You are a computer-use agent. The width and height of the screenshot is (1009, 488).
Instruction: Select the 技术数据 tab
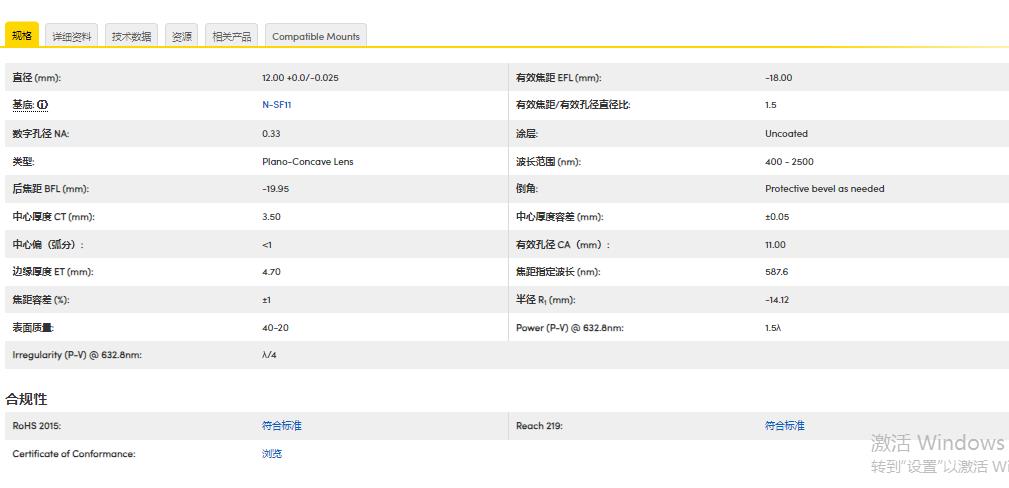coord(131,36)
